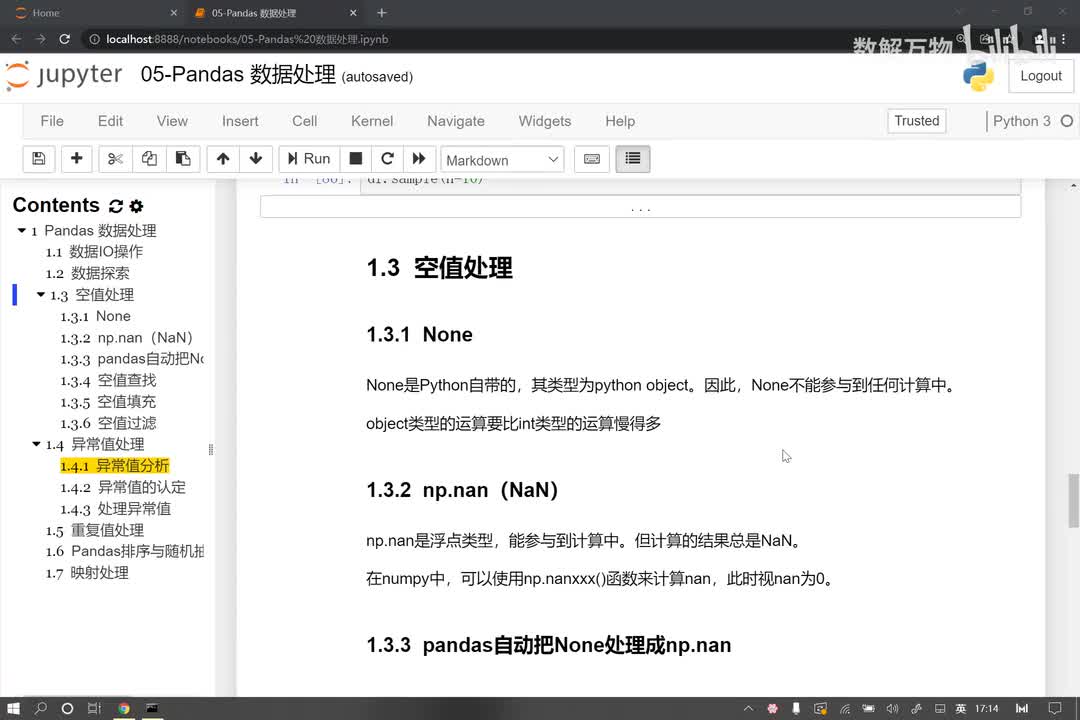Screen dimensions: 1080x720
Task: Expand the collapsed output ellipsis cell
Action: 641,207
